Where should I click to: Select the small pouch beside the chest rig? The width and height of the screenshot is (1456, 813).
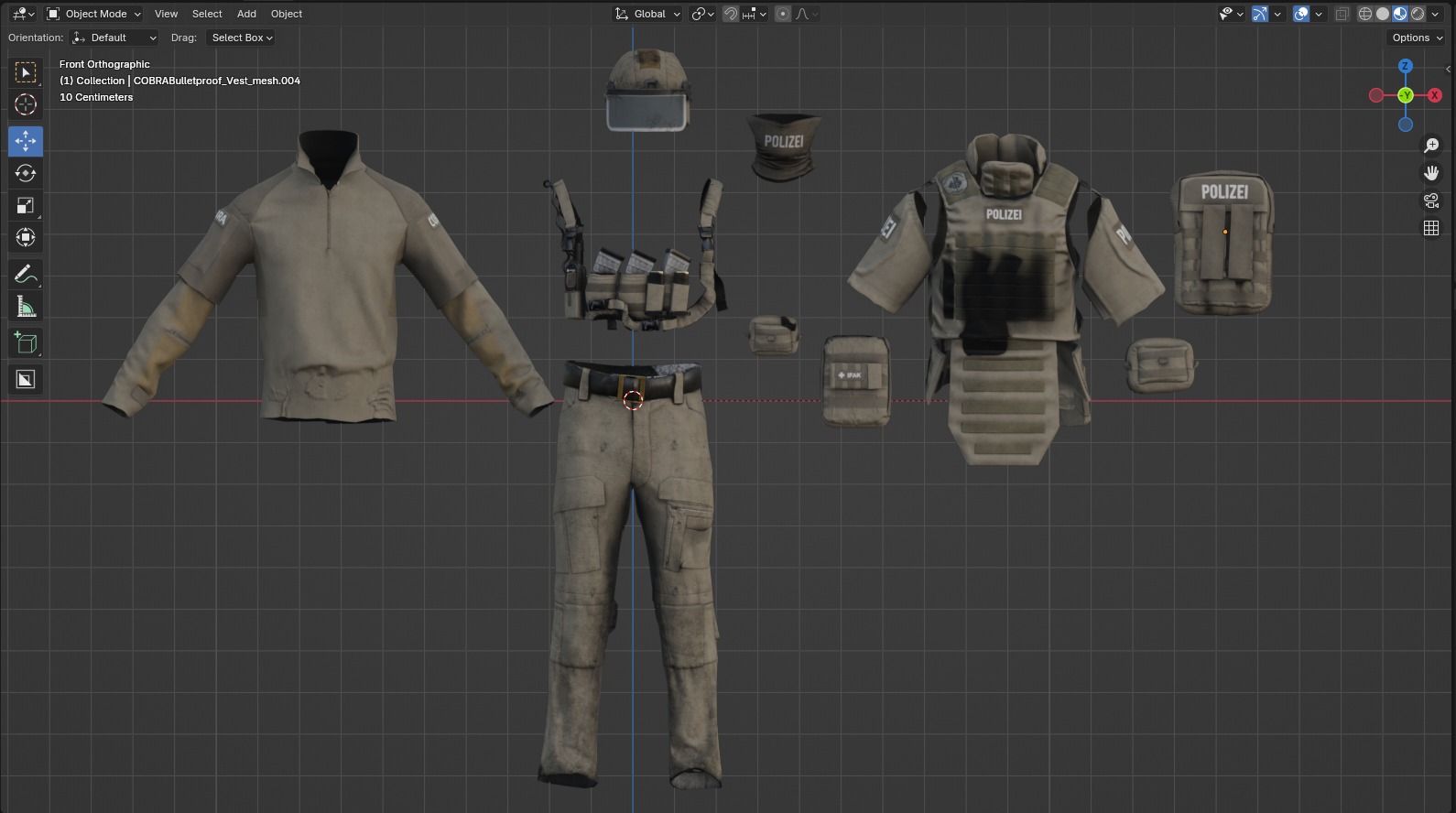point(774,335)
